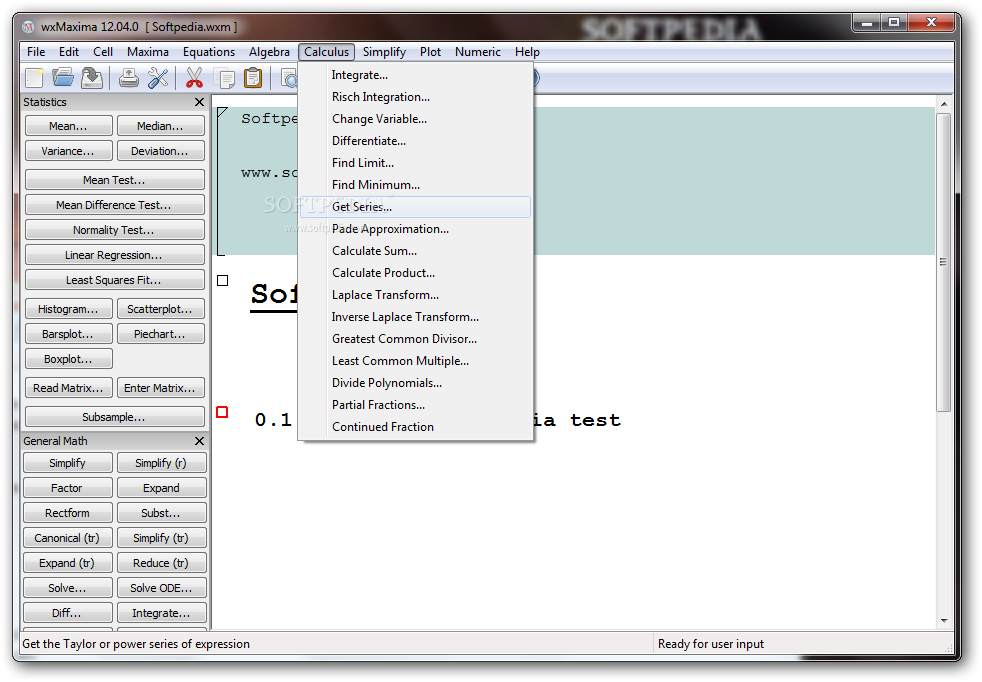Collapse the top text cell triangle
The width and height of the screenshot is (982, 682).
coord(222,112)
